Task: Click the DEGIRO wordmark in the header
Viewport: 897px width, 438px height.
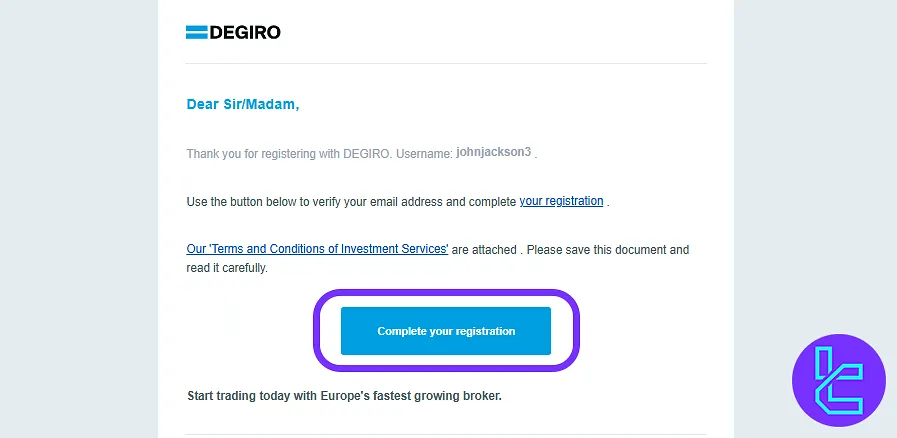Action: tap(245, 32)
